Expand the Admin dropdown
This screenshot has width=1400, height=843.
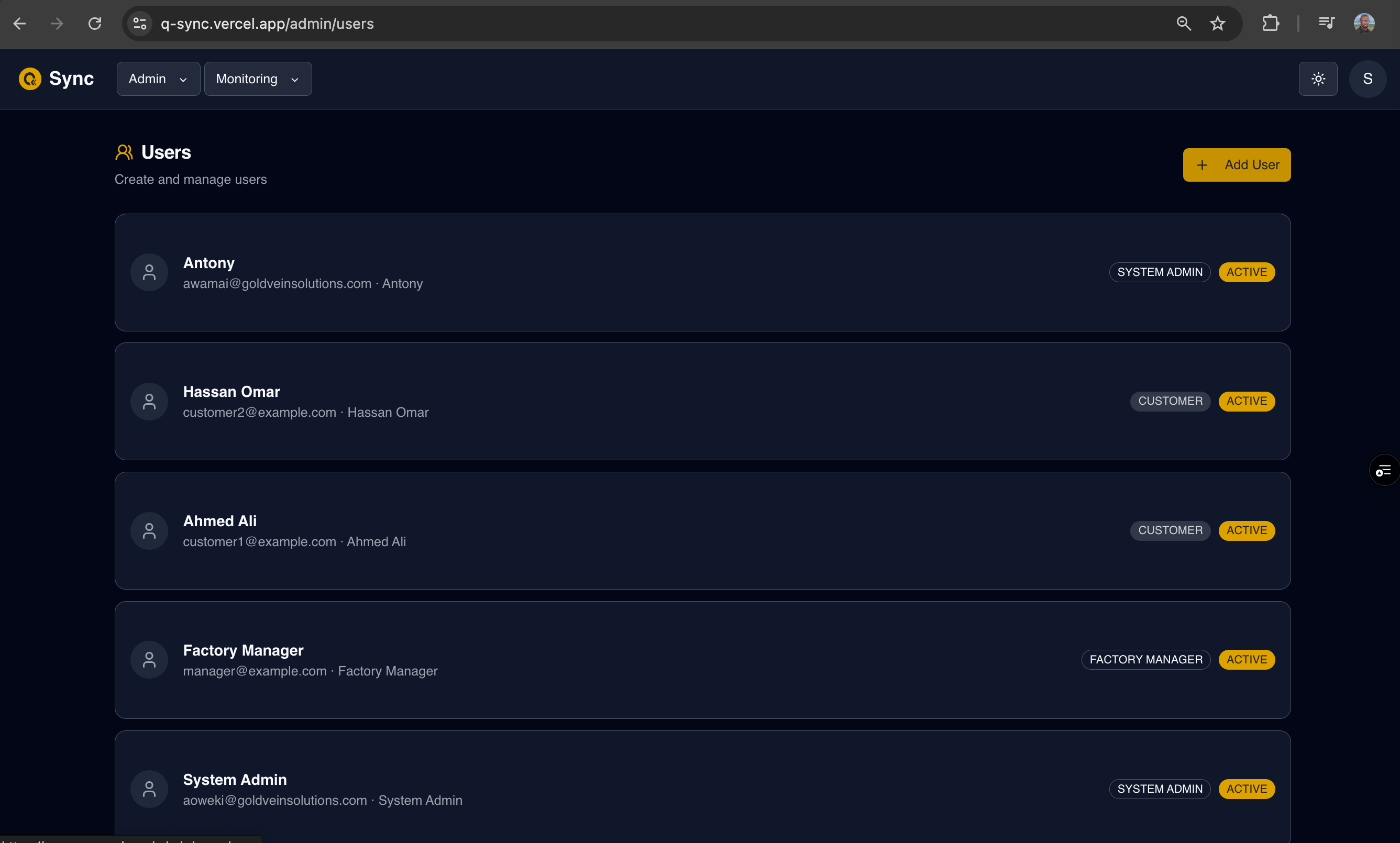158,79
